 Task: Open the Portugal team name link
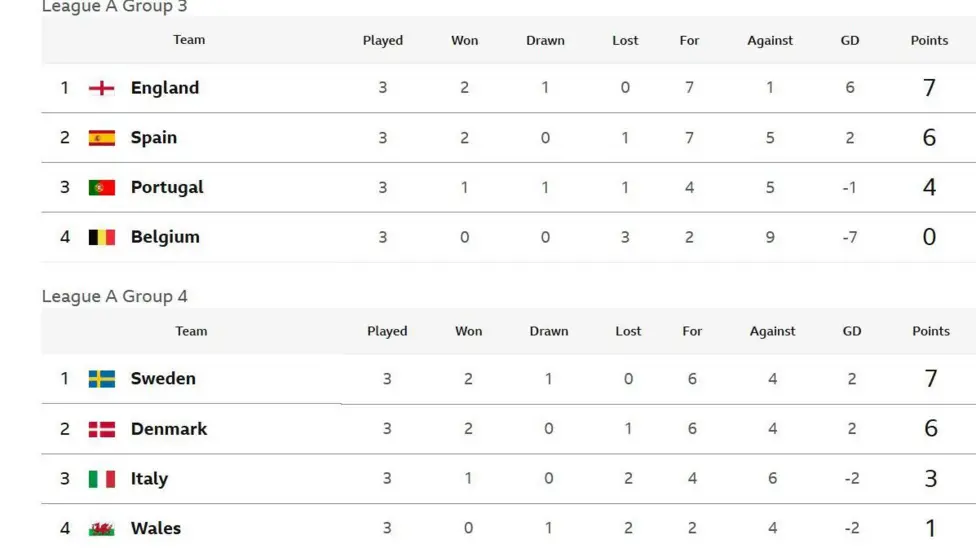click(x=167, y=187)
